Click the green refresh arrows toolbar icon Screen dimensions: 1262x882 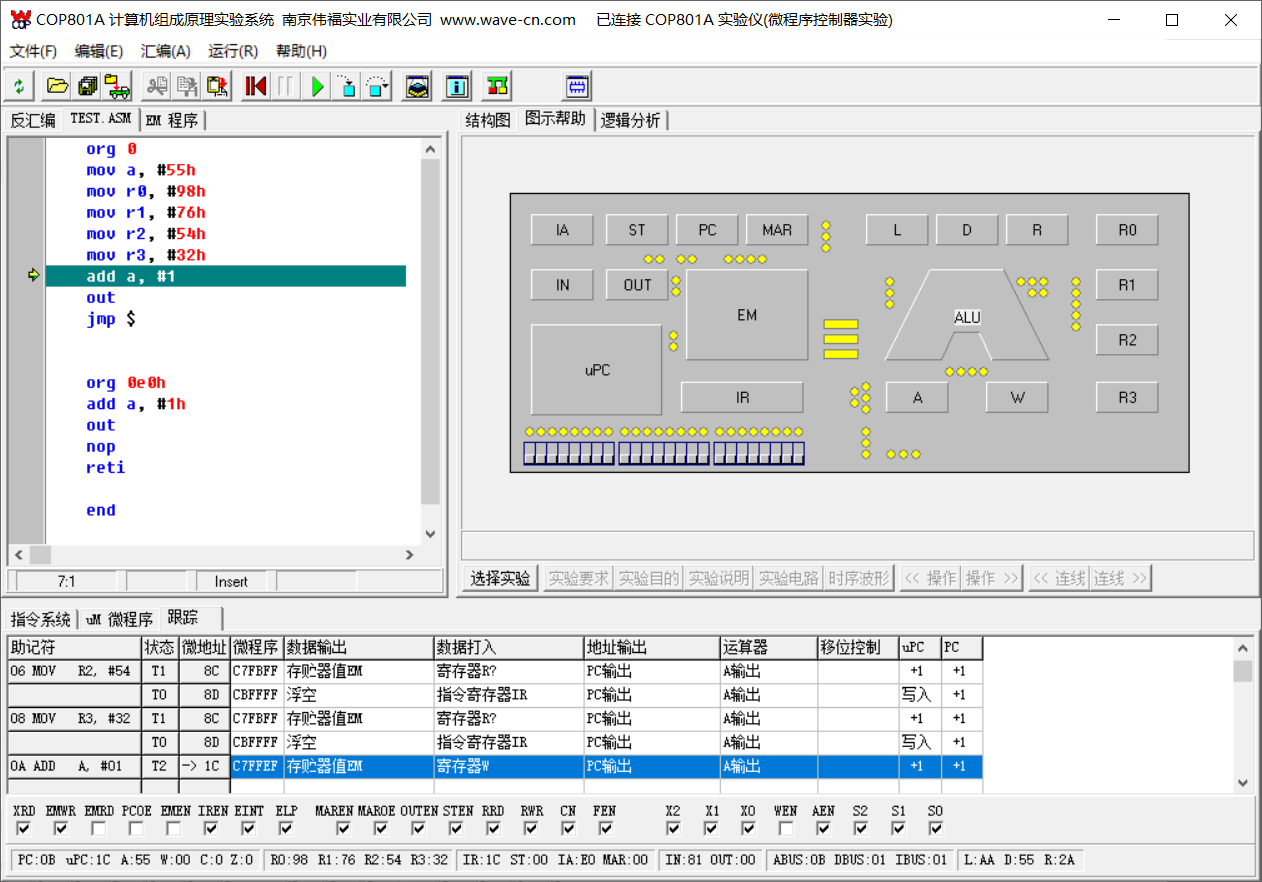(x=18, y=86)
